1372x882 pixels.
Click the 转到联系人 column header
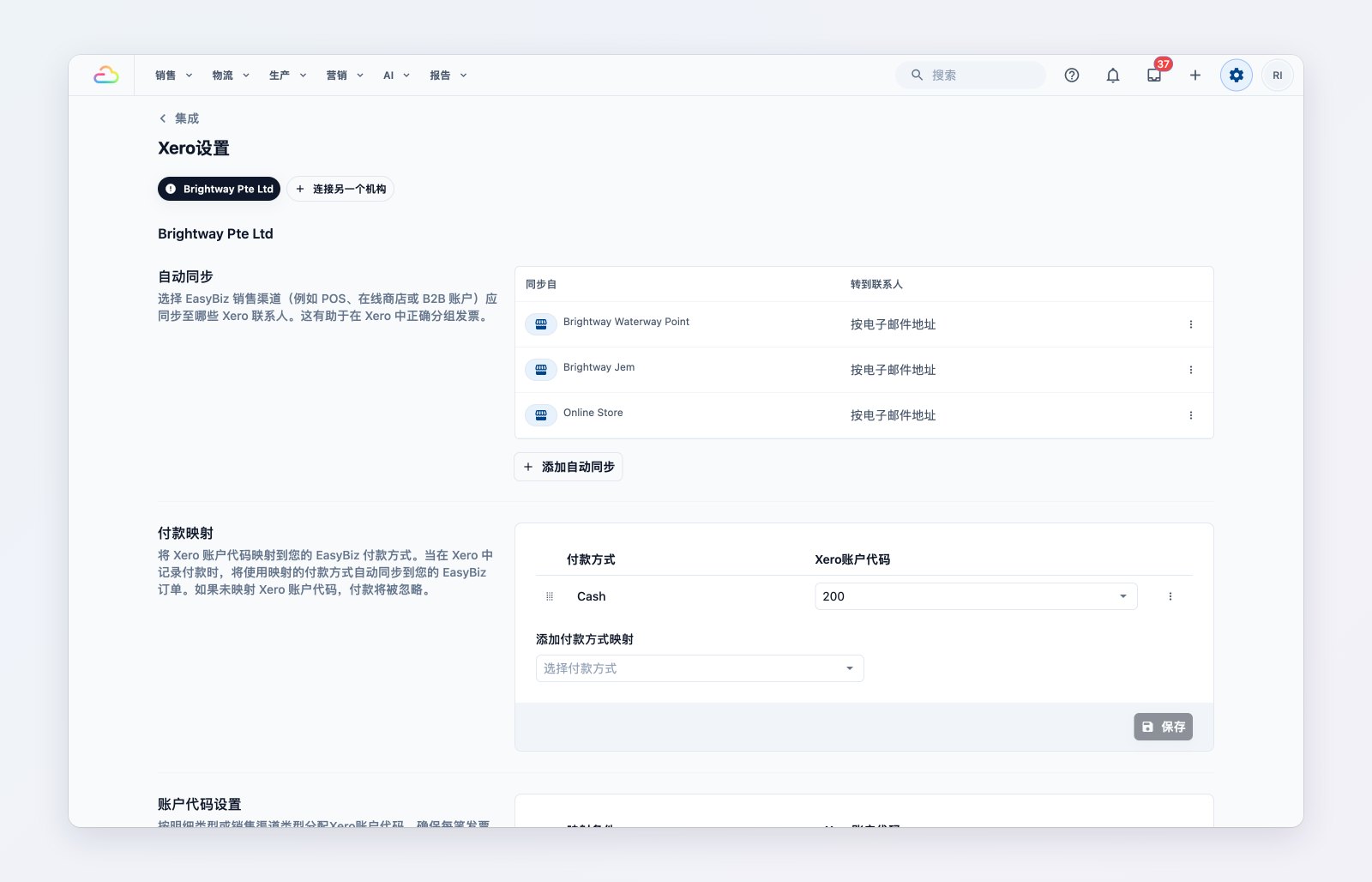tap(876, 284)
